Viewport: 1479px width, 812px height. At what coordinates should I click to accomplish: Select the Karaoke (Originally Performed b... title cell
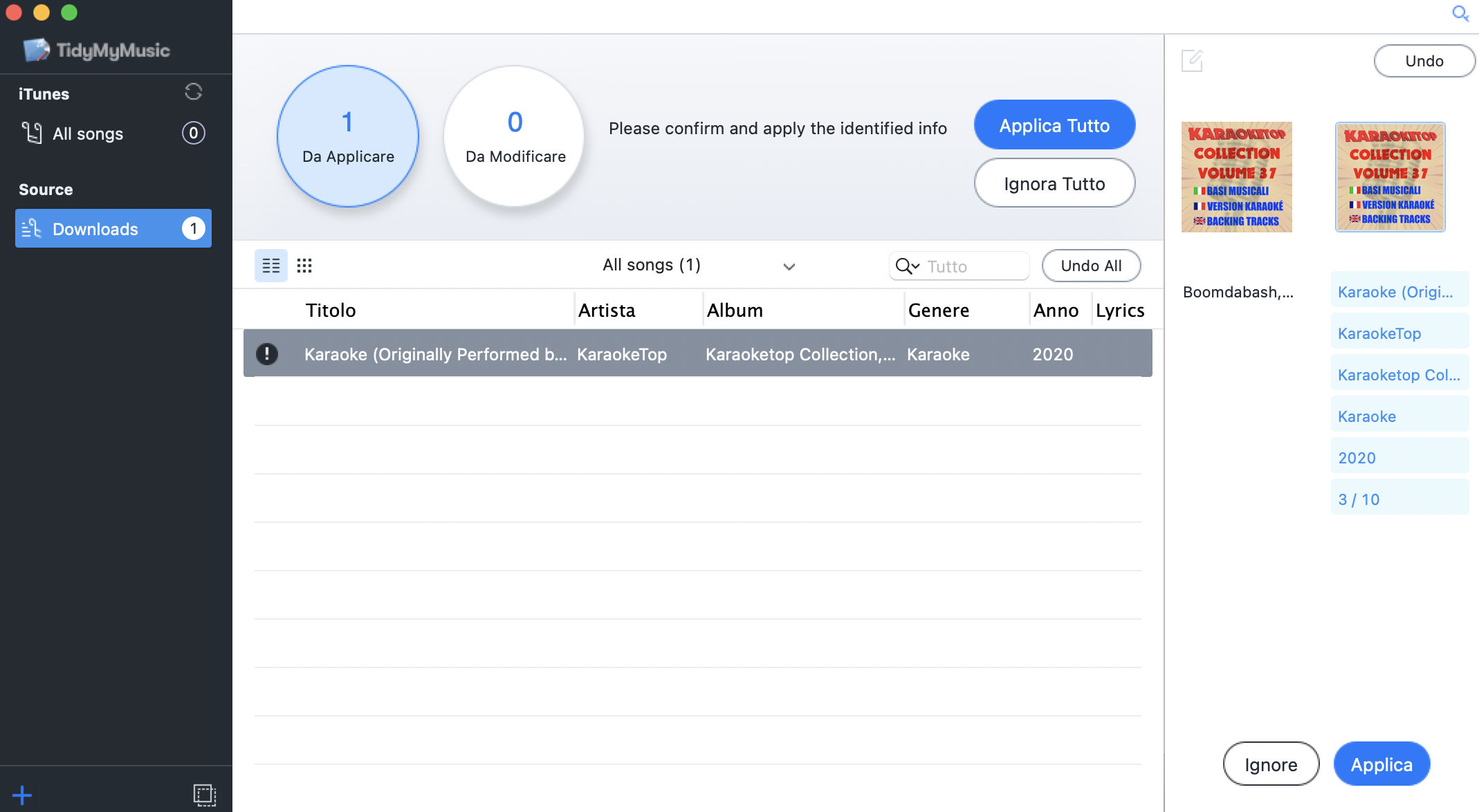coord(435,354)
